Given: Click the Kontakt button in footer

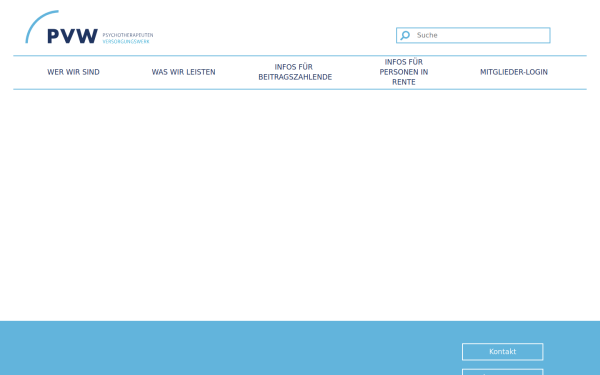Looking at the screenshot, I should click(x=502, y=352).
